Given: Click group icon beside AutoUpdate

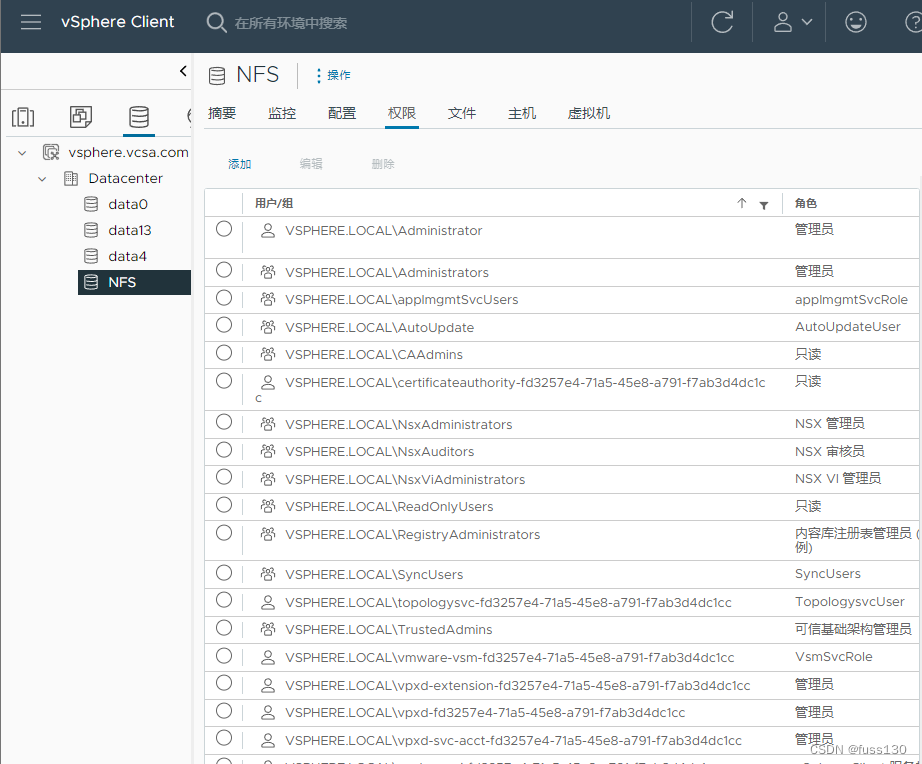Looking at the screenshot, I should (x=268, y=327).
